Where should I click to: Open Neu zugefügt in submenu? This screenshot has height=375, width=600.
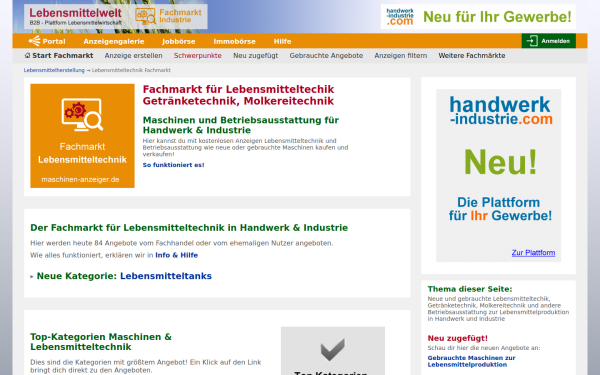click(256, 55)
